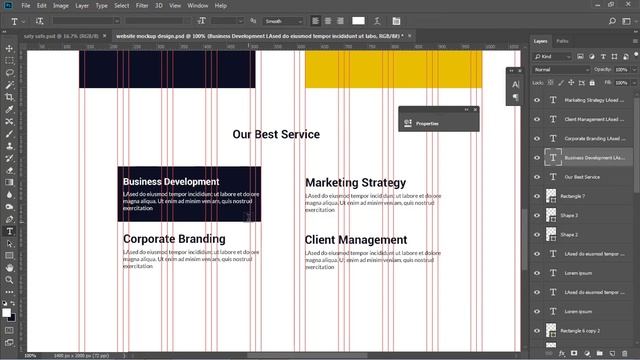Delete layer with trash icon
The image size is (640, 360).
624,353
